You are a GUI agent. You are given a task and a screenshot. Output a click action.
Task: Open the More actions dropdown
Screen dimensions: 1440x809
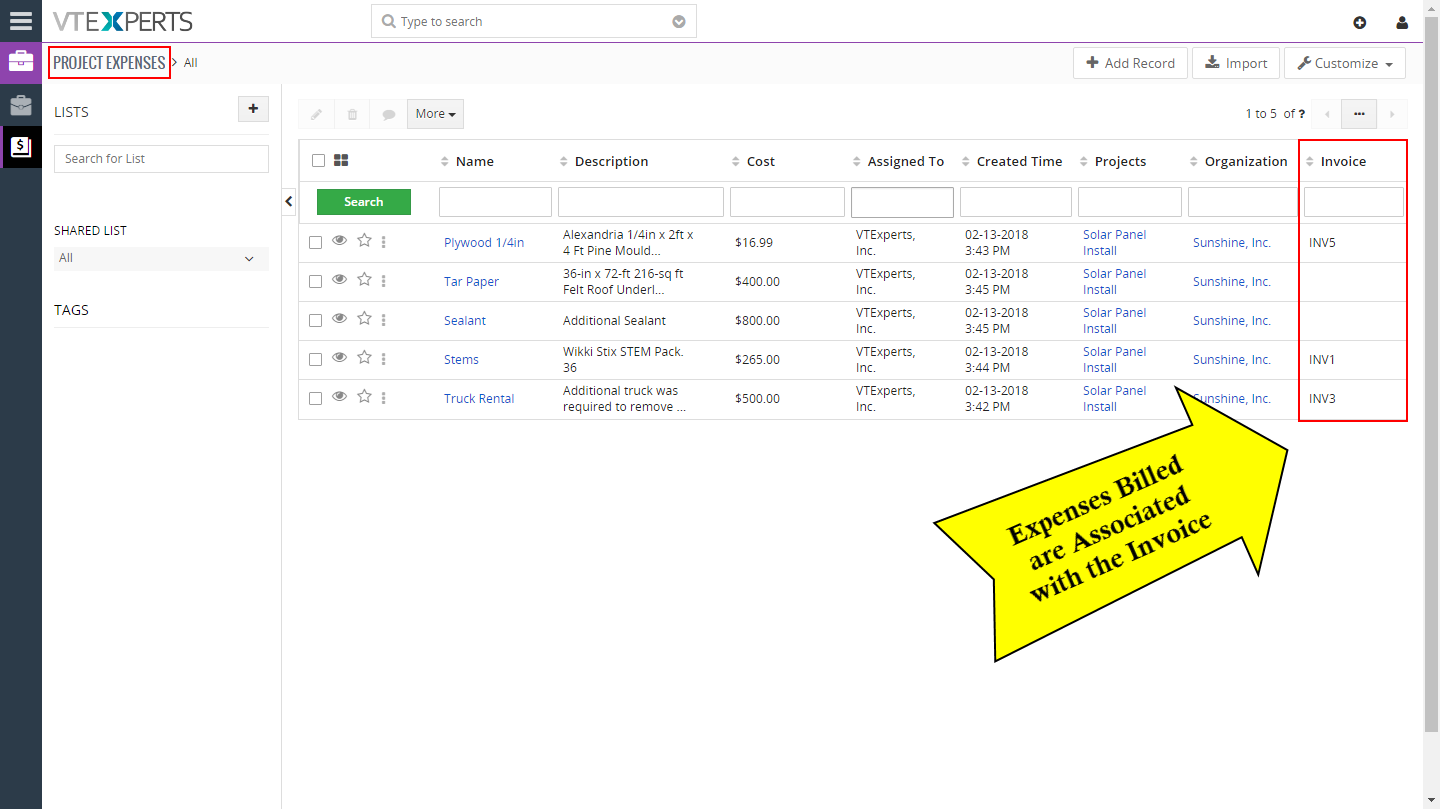pos(435,114)
